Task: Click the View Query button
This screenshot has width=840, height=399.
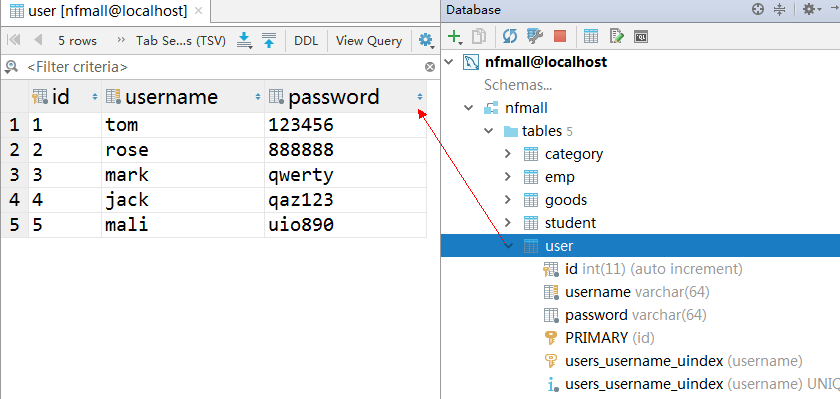Action: point(369,41)
